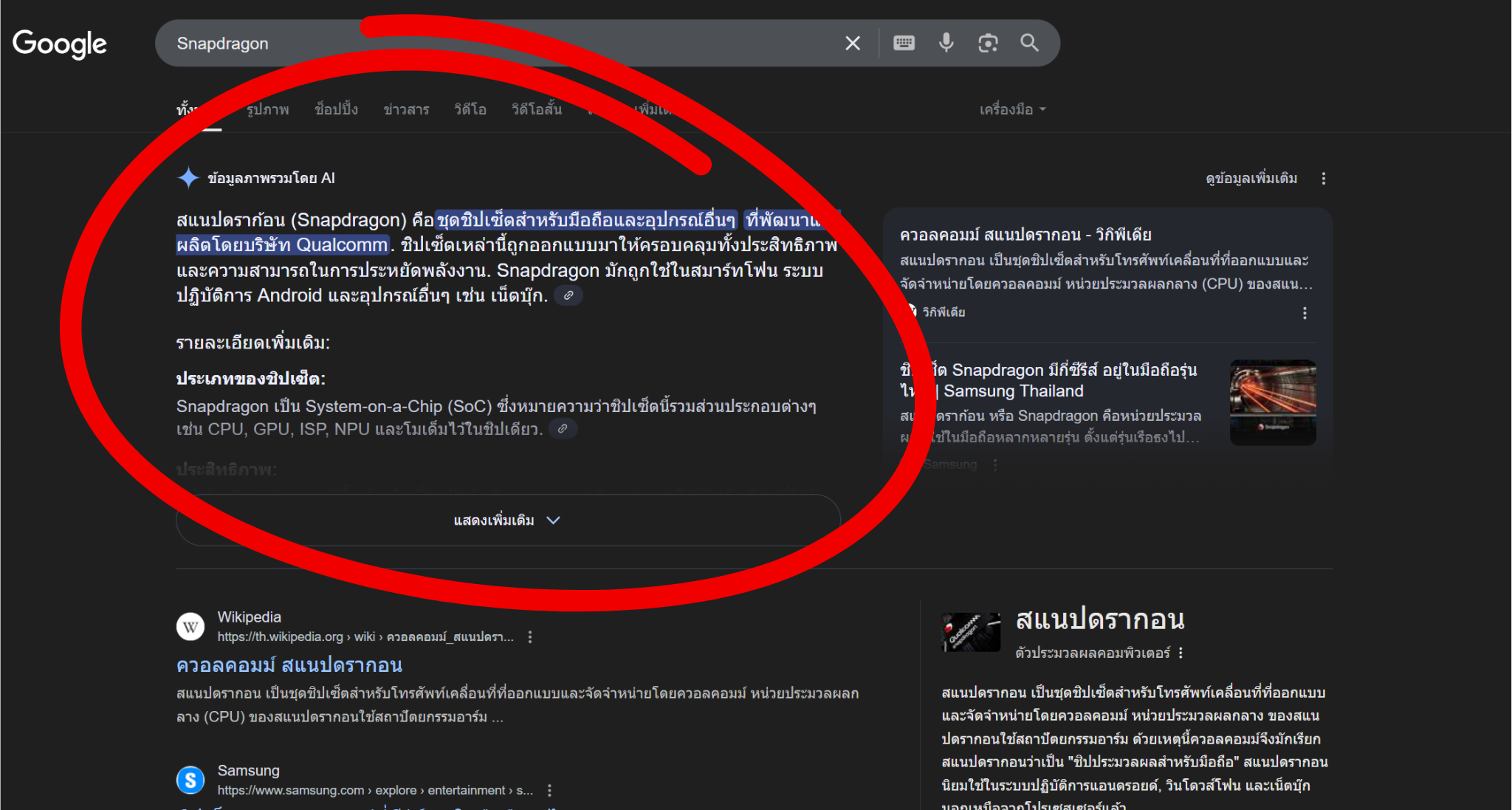
Task: Start voice search with microphone icon
Action: click(946, 43)
